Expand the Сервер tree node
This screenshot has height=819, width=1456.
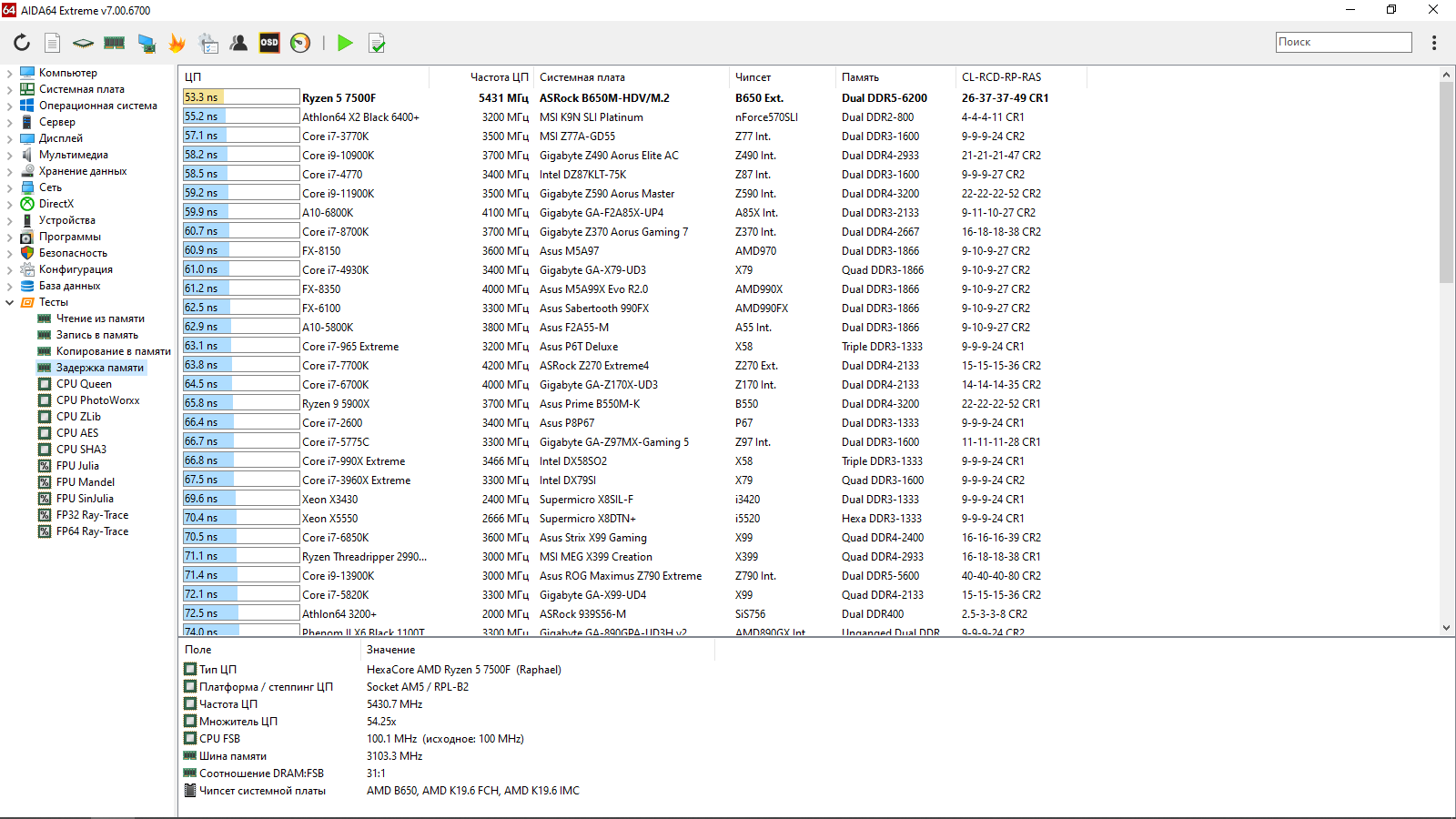click(x=9, y=122)
